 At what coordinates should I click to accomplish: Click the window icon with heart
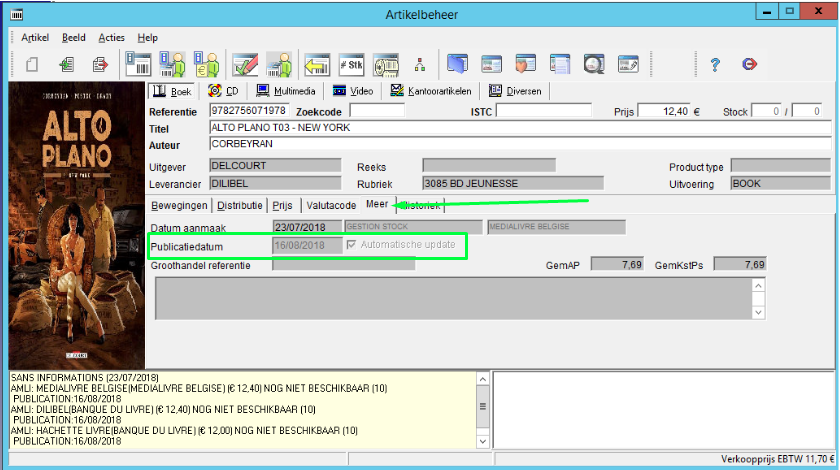pyautogui.click(x=526, y=64)
